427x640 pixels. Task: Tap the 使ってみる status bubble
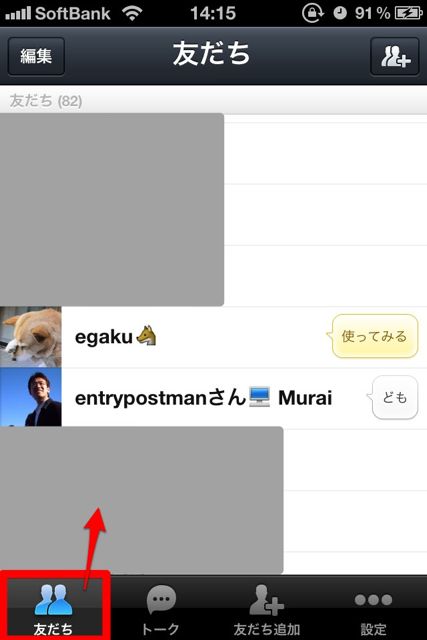pos(373,336)
